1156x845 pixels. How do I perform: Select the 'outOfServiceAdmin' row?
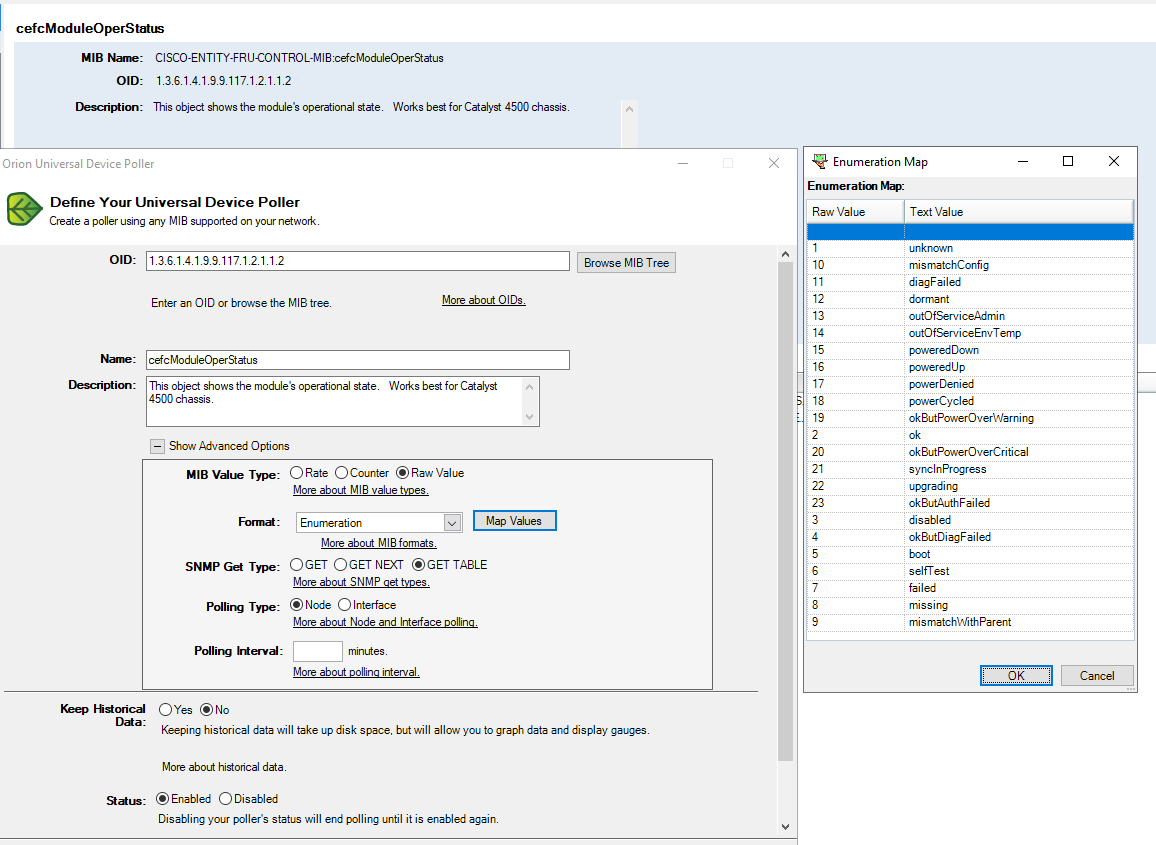tap(970, 316)
